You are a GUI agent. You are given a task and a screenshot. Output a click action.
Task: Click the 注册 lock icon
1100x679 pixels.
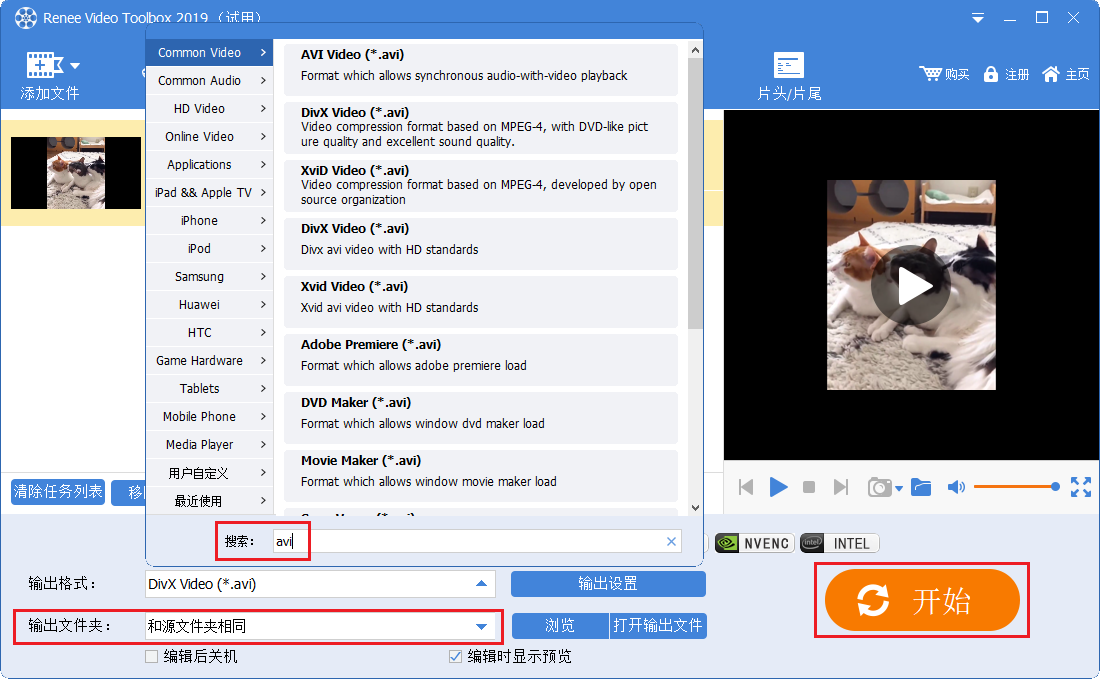(x=991, y=74)
